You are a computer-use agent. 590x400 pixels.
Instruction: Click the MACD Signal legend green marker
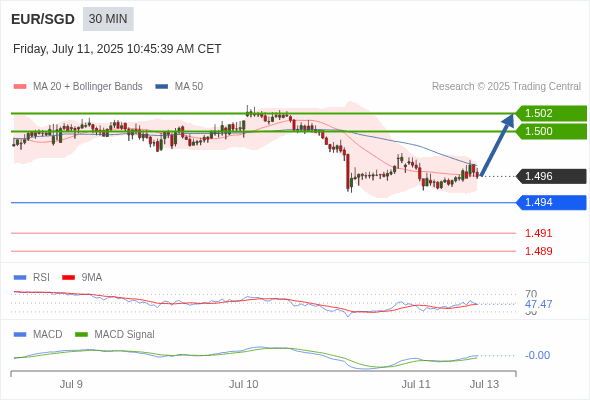coord(81,335)
